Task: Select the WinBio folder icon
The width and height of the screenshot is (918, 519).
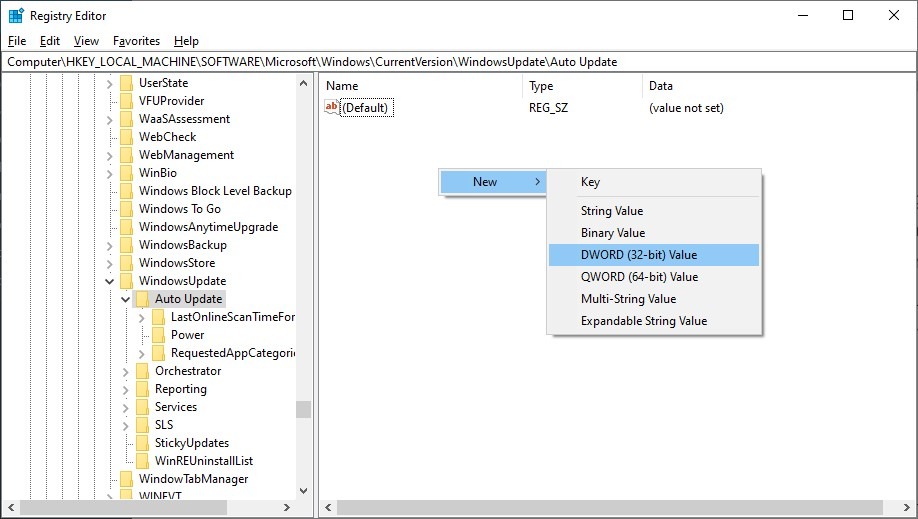Action: click(126, 173)
